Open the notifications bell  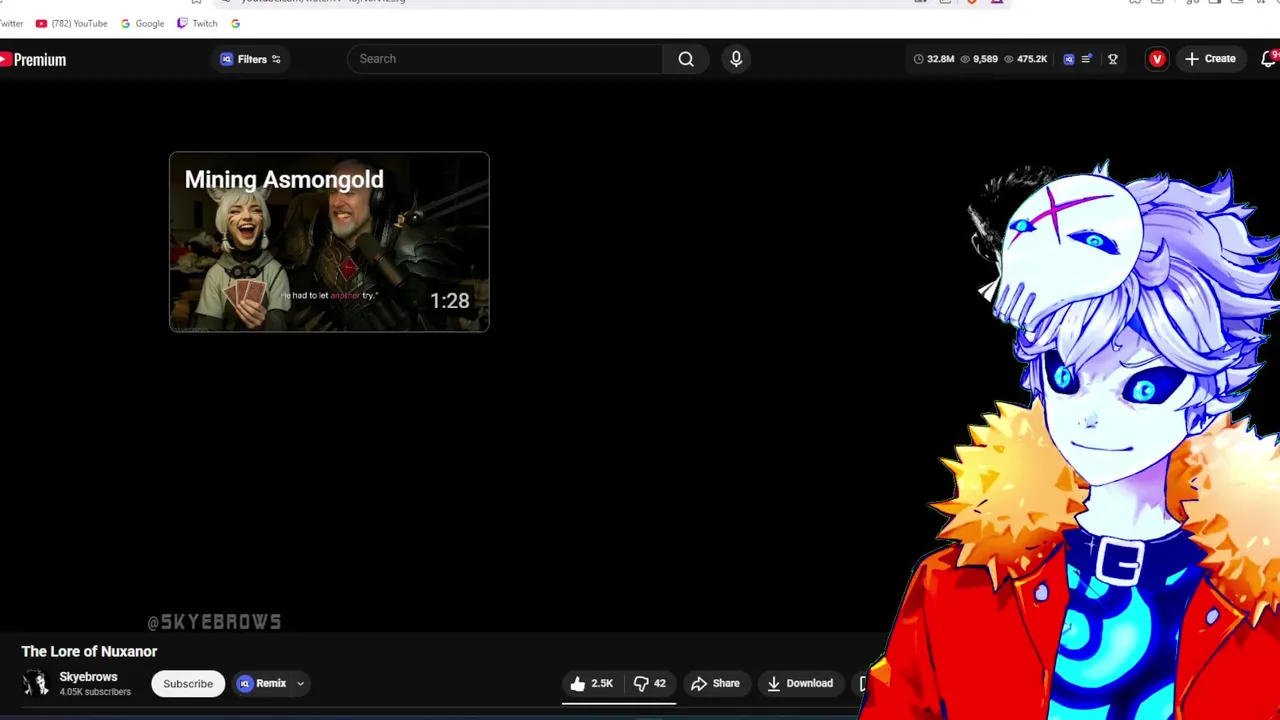click(1268, 59)
